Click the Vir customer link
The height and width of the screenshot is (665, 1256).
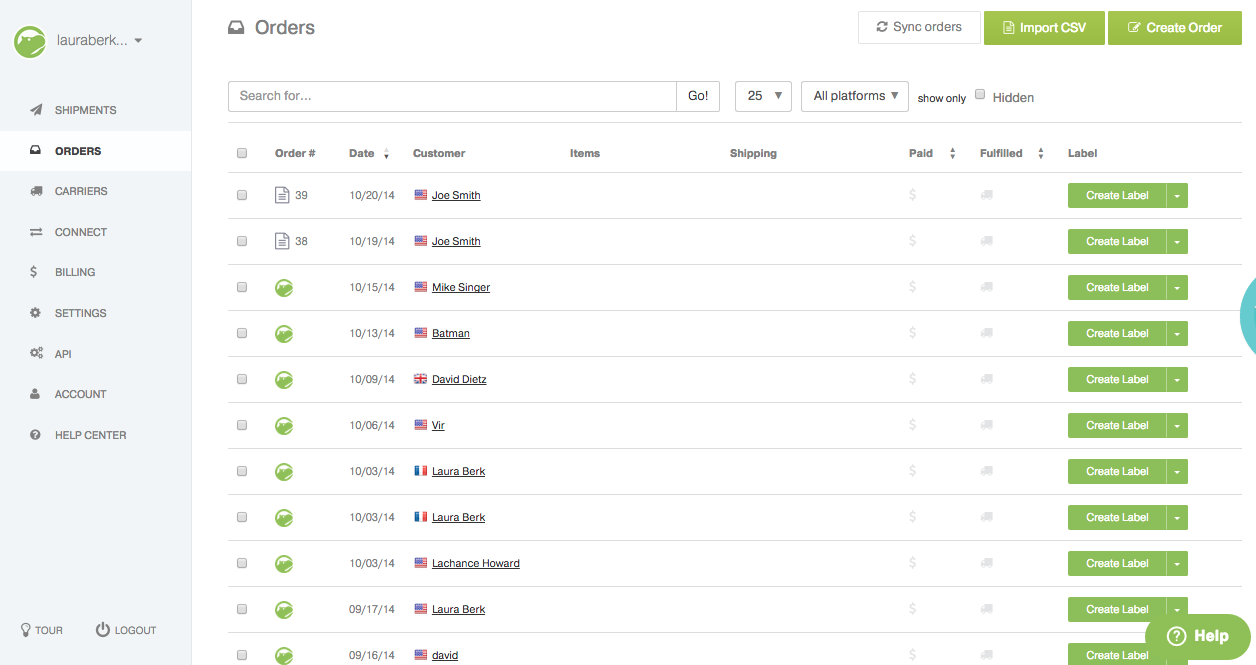(x=438, y=425)
